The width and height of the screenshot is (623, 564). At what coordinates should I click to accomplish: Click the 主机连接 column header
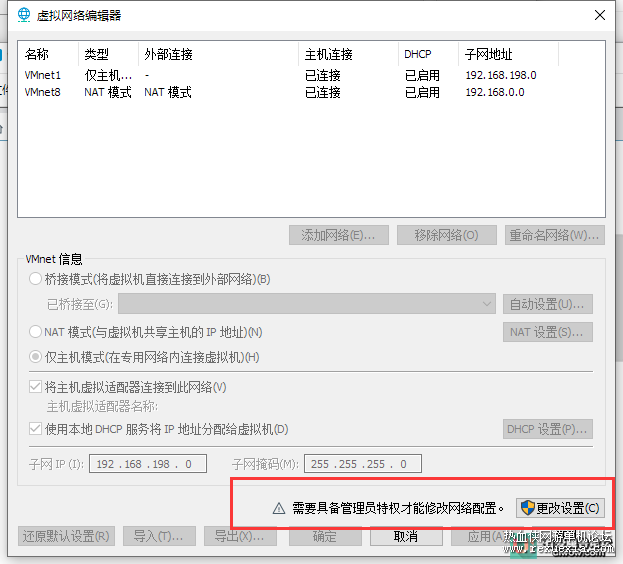pos(348,54)
